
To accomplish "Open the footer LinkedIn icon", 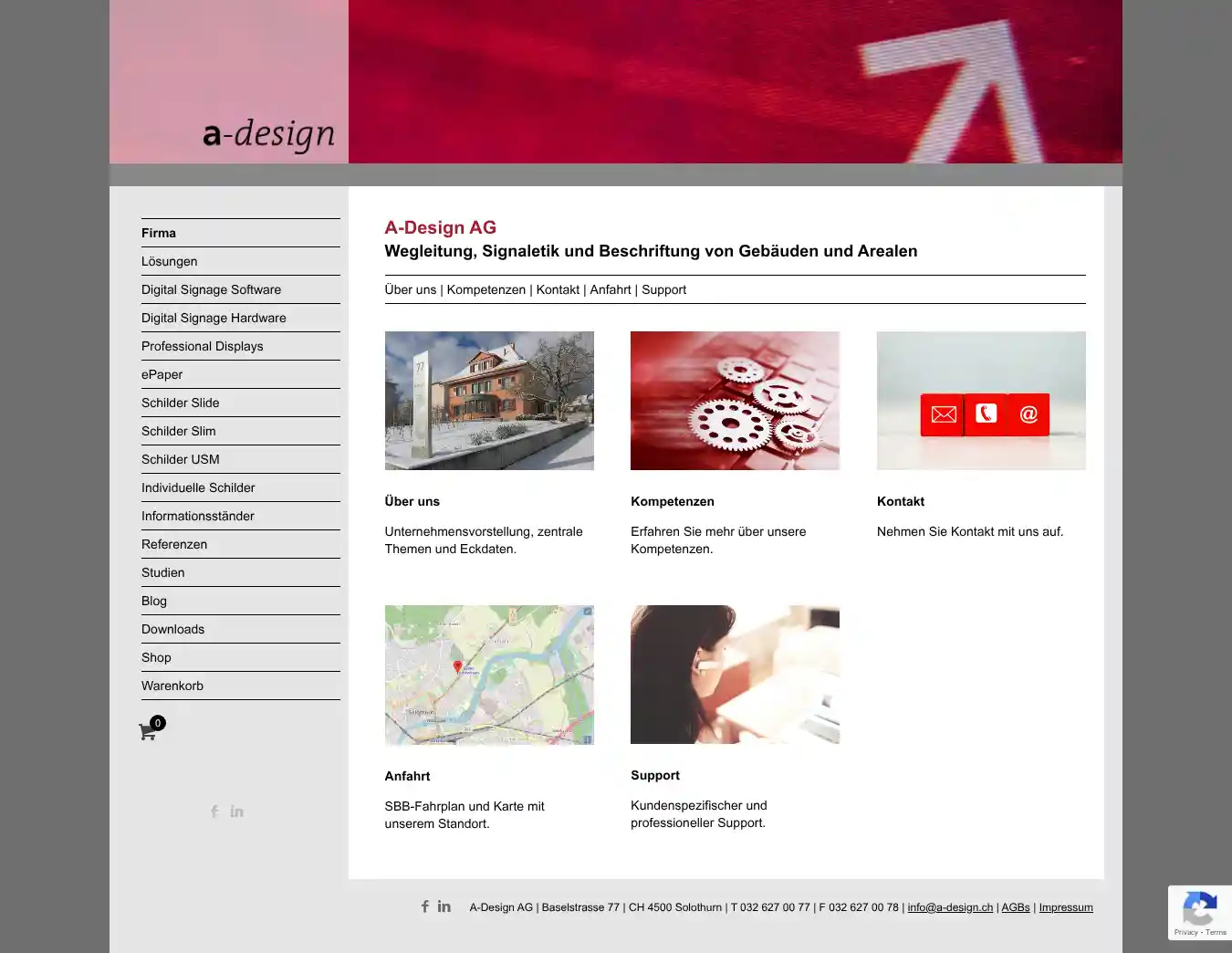I will click(444, 906).
